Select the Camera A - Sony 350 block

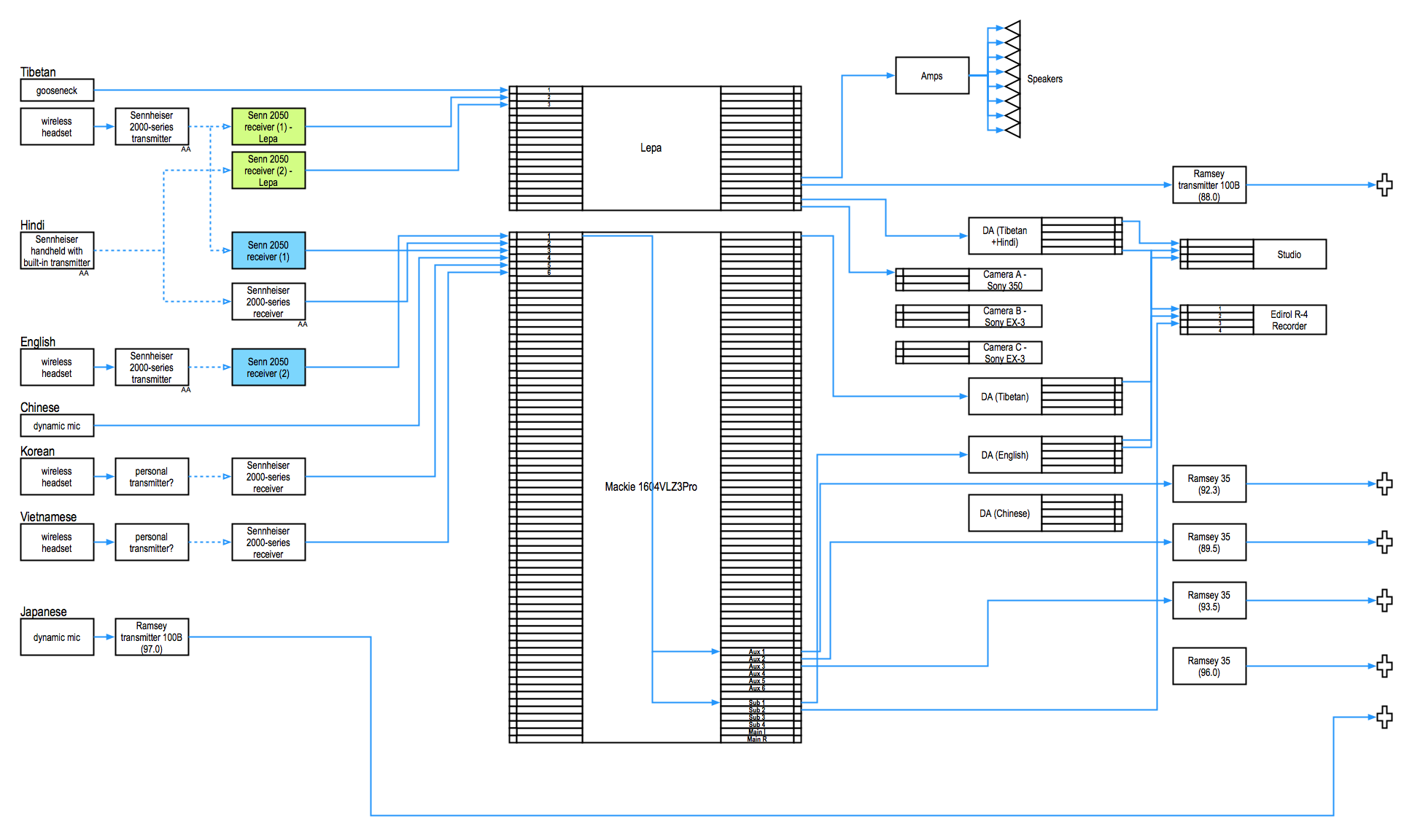coord(1004,280)
